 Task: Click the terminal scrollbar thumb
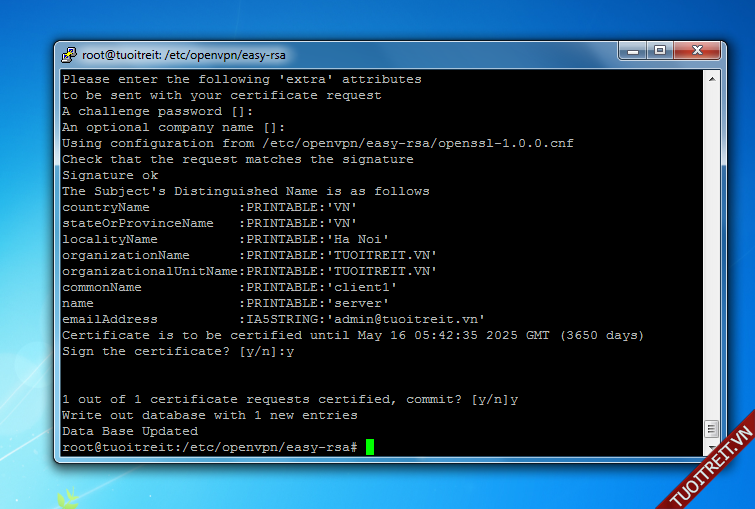[x=711, y=428]
